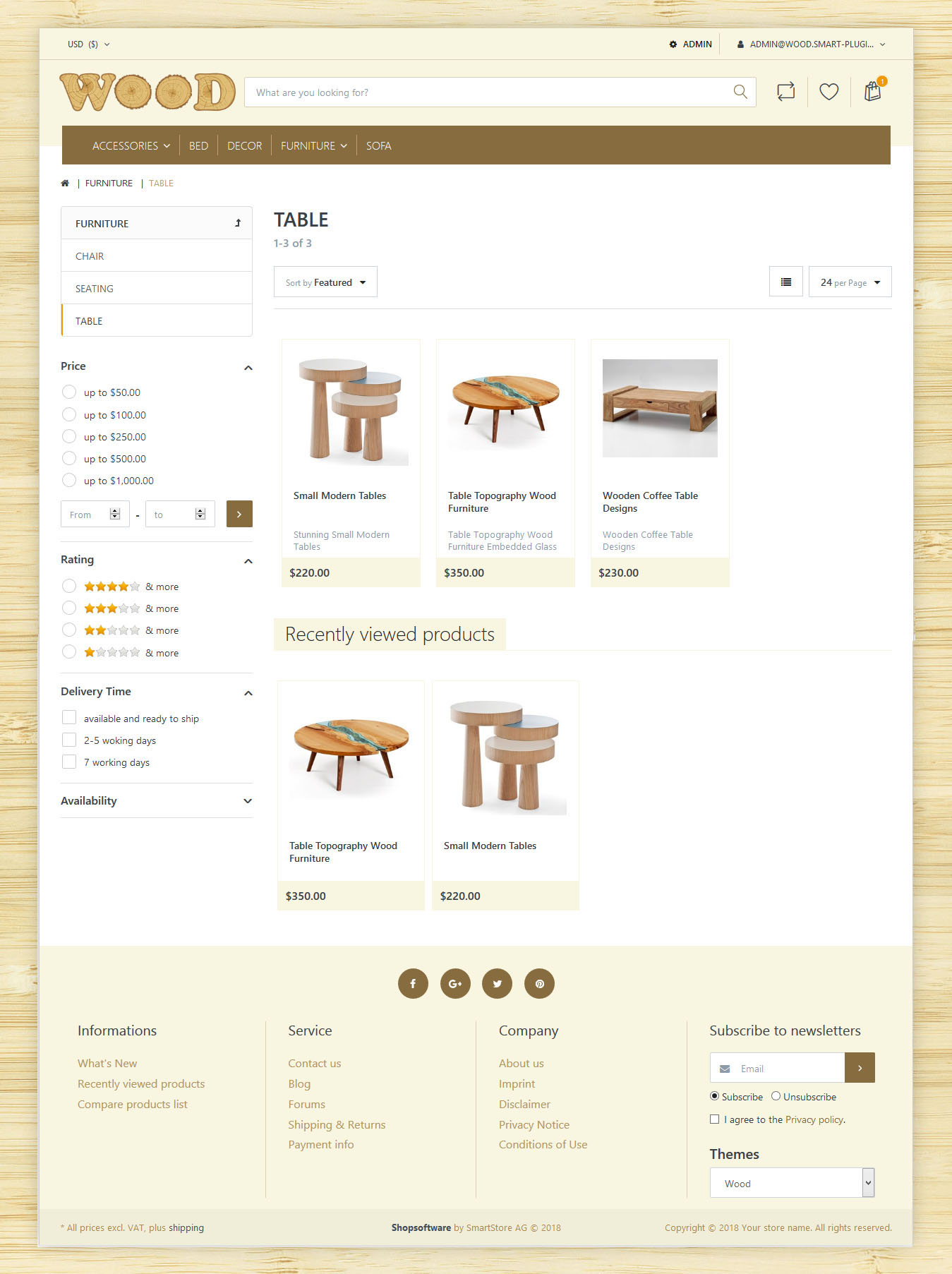Open the compare products list icon
The height and width of the screenshot is (1274, 952).
(x=785, y=92)
